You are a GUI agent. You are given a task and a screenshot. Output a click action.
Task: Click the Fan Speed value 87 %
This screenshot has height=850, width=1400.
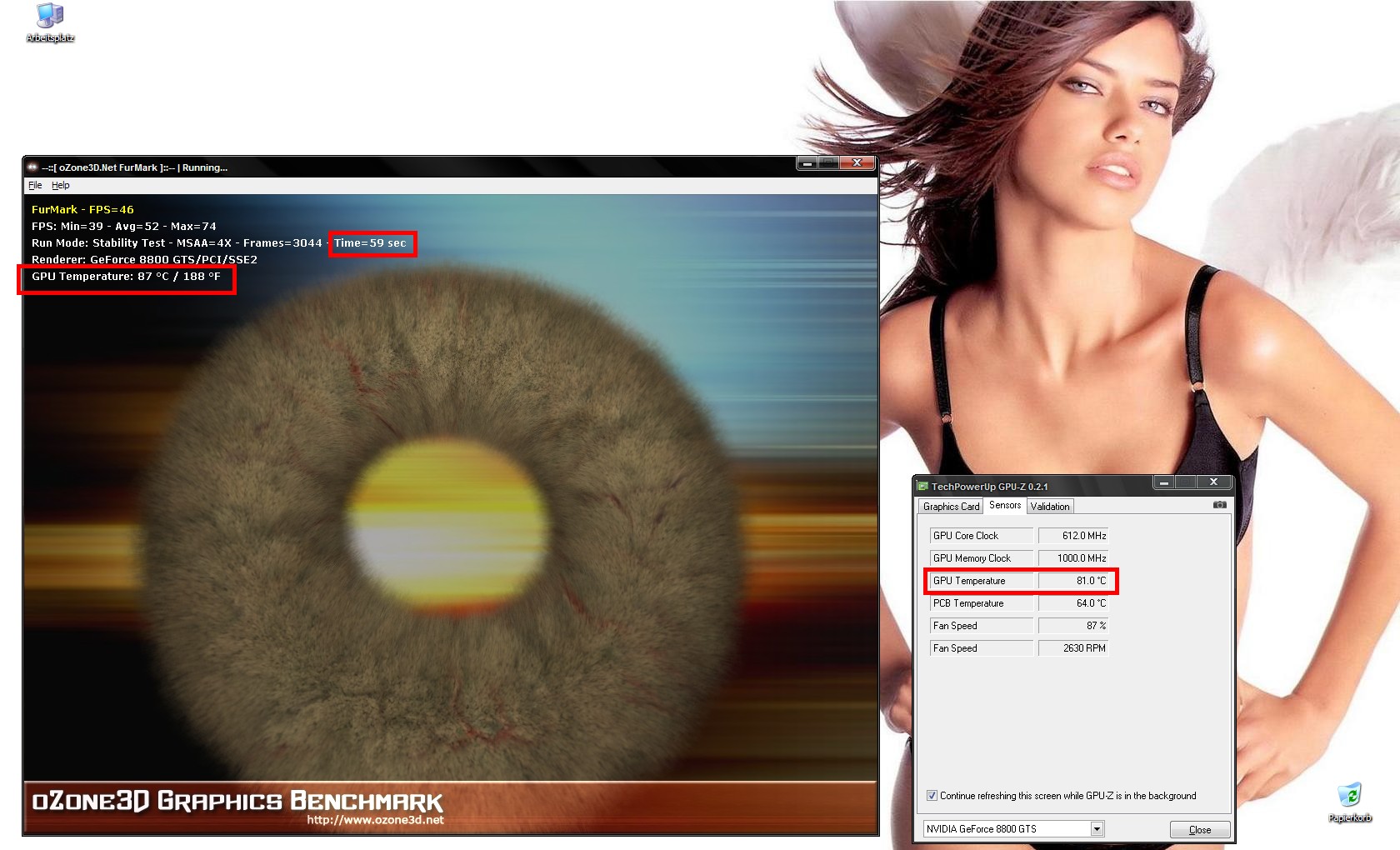[x=1073, y=626]
